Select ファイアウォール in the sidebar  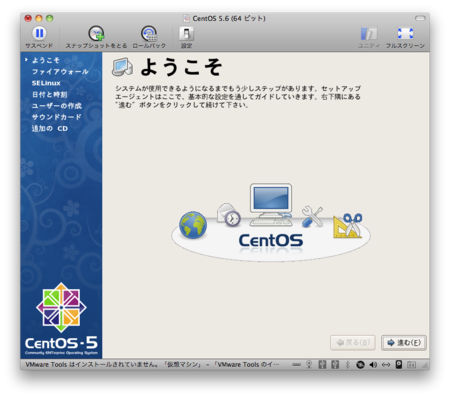[60, 72]
